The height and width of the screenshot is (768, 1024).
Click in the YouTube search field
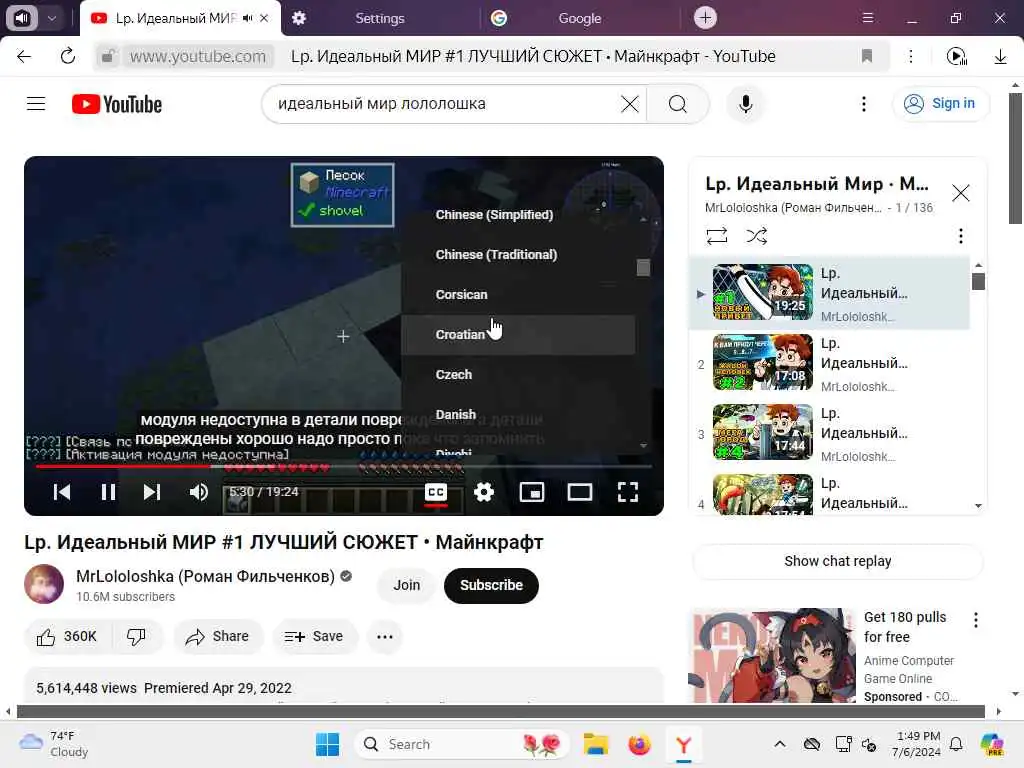(x=444, y=104)
